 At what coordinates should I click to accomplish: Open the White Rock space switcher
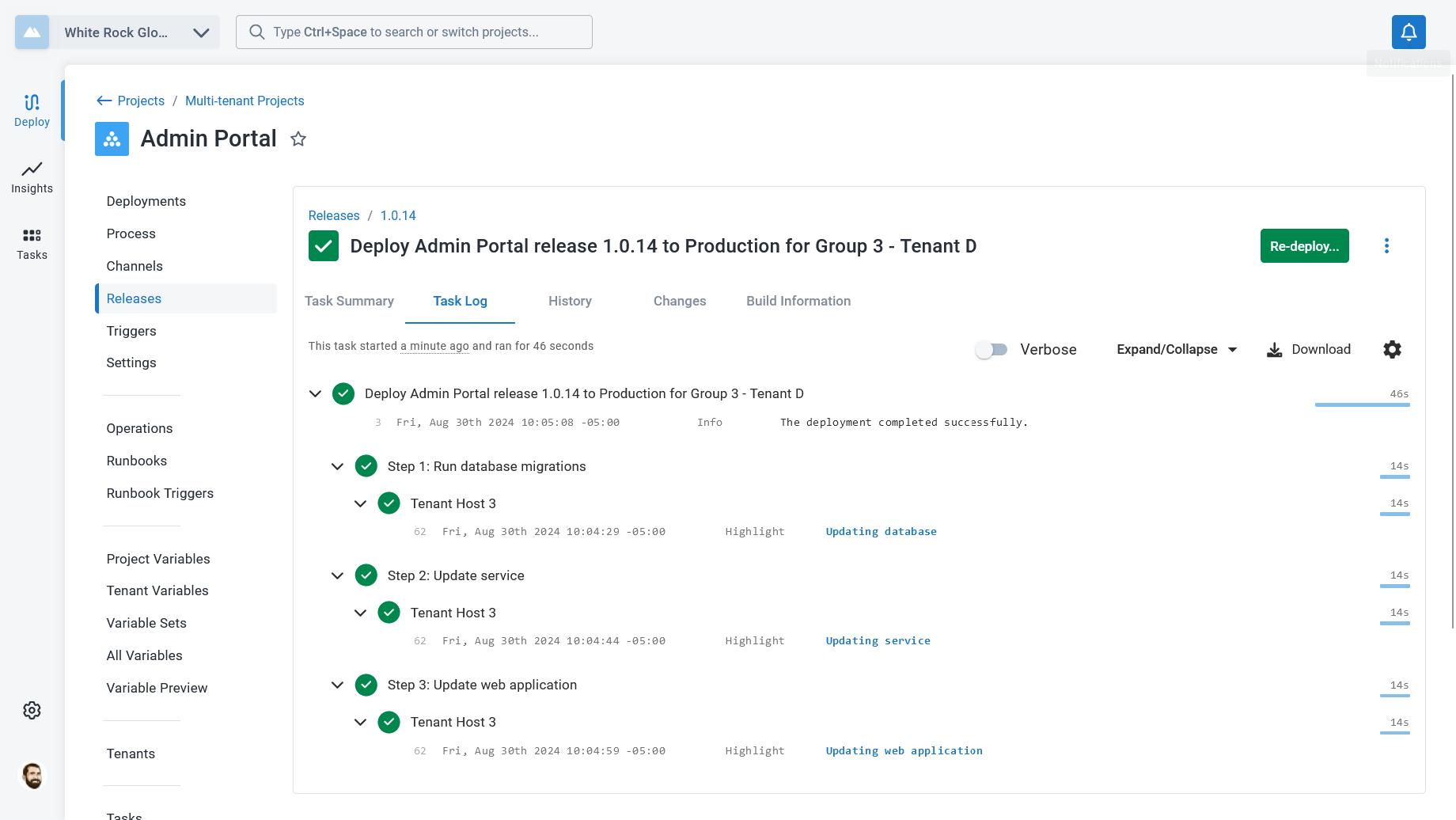tap(117, 32)
